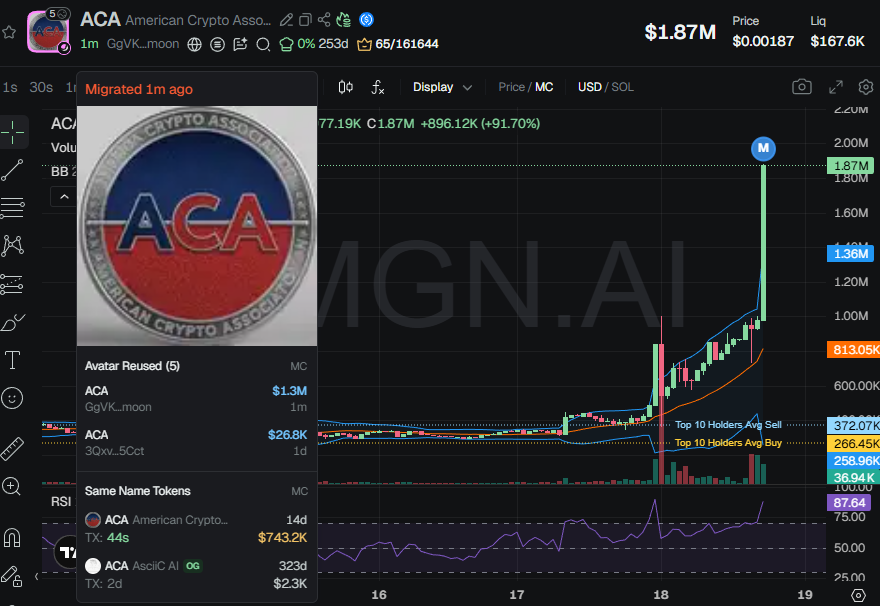Select the text annotation tool
Viewport: 880px width, 606px height.
12,360
